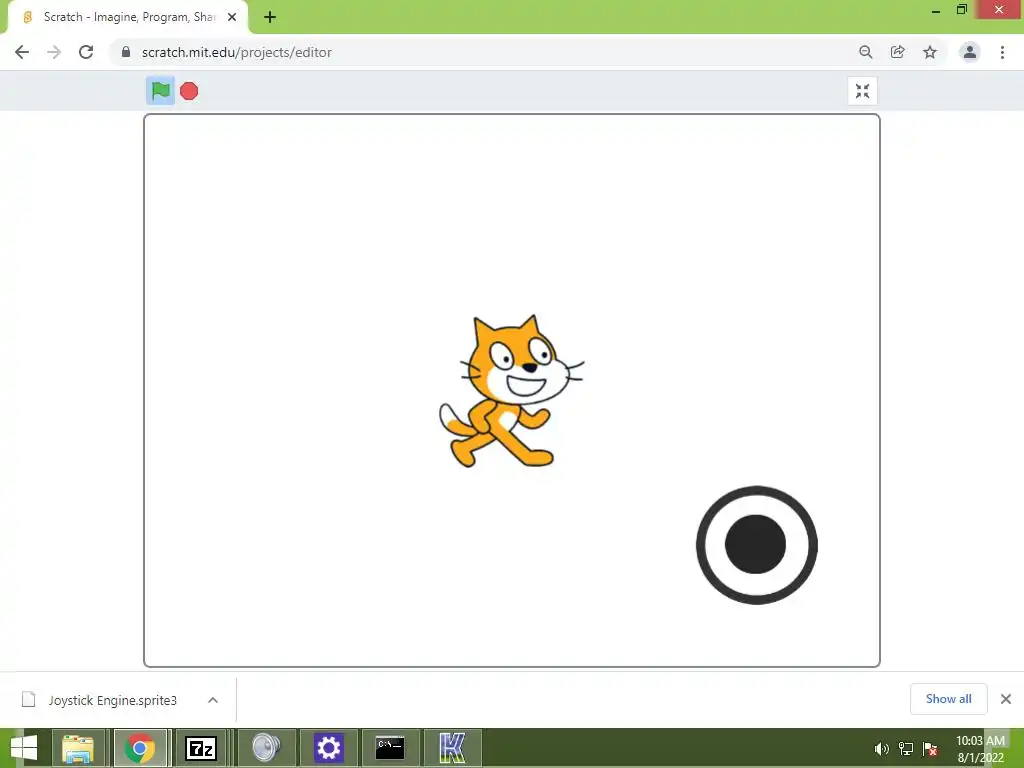Open the Chrome profile avatar menu
The width and height of the screenshot is (1024, 768).
coord(970,52)
